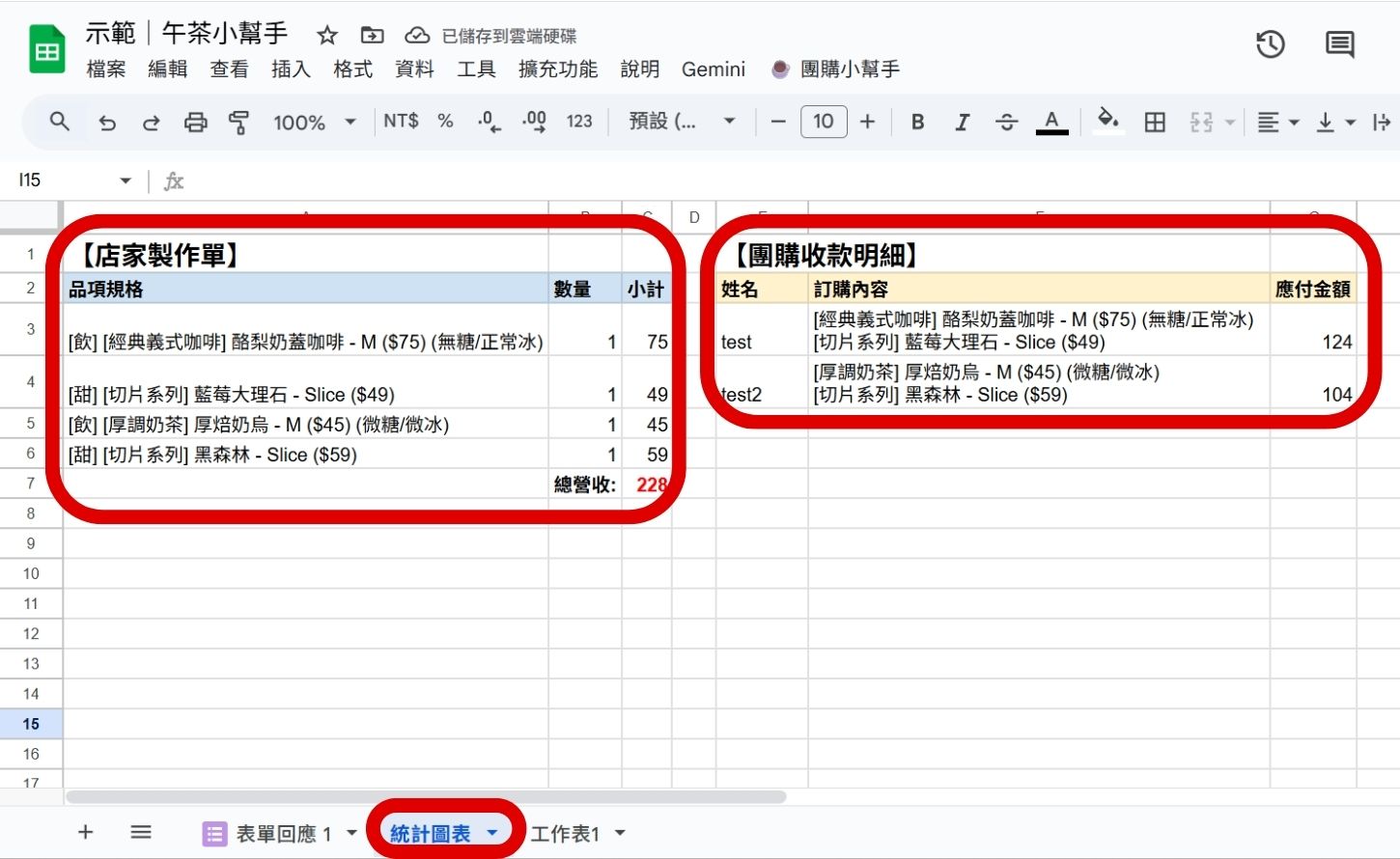
Task: Toggle bold formatting
Action: click(x=917, y=123)
